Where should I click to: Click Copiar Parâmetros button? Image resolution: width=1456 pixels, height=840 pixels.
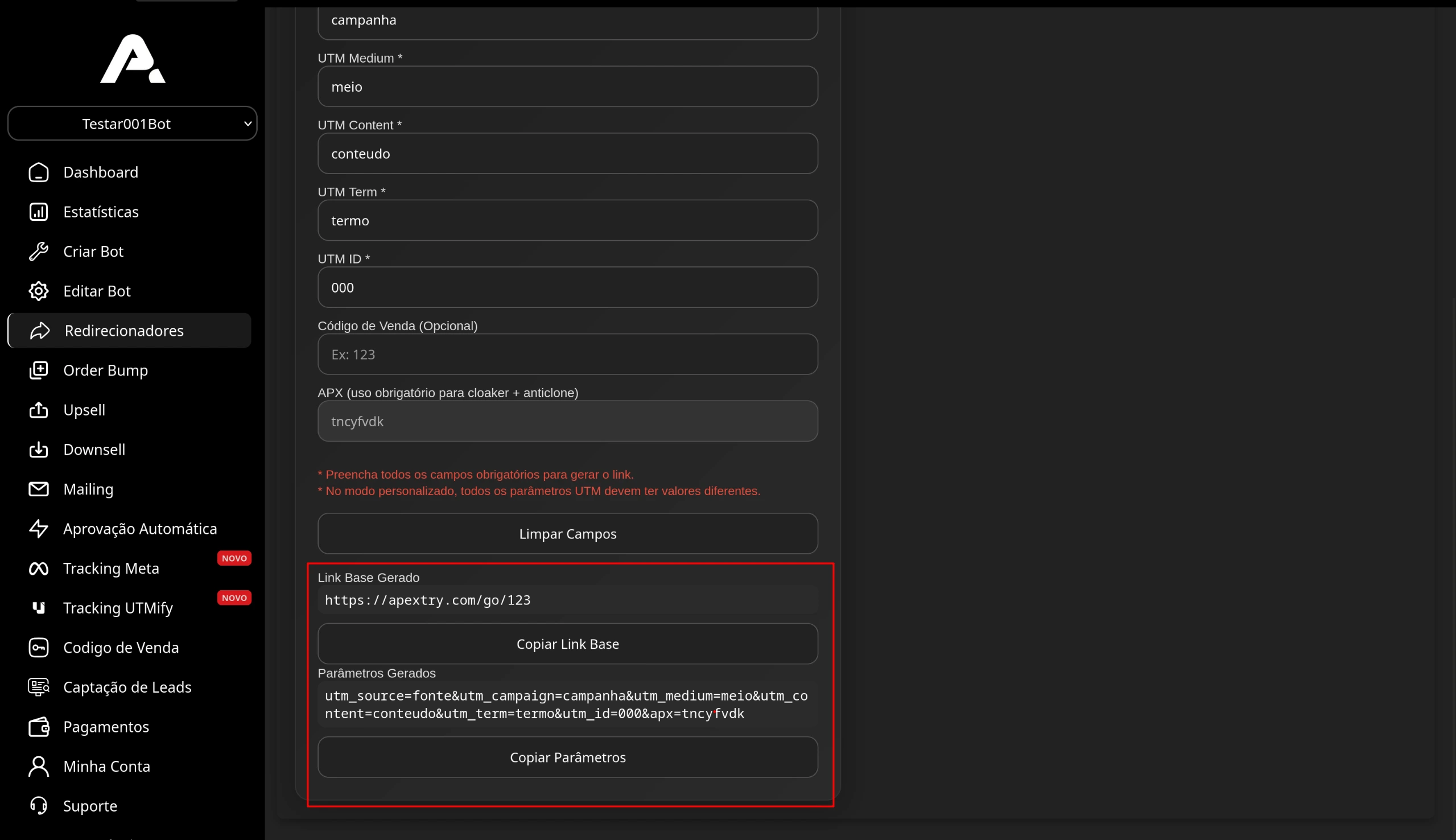[567, 757]
